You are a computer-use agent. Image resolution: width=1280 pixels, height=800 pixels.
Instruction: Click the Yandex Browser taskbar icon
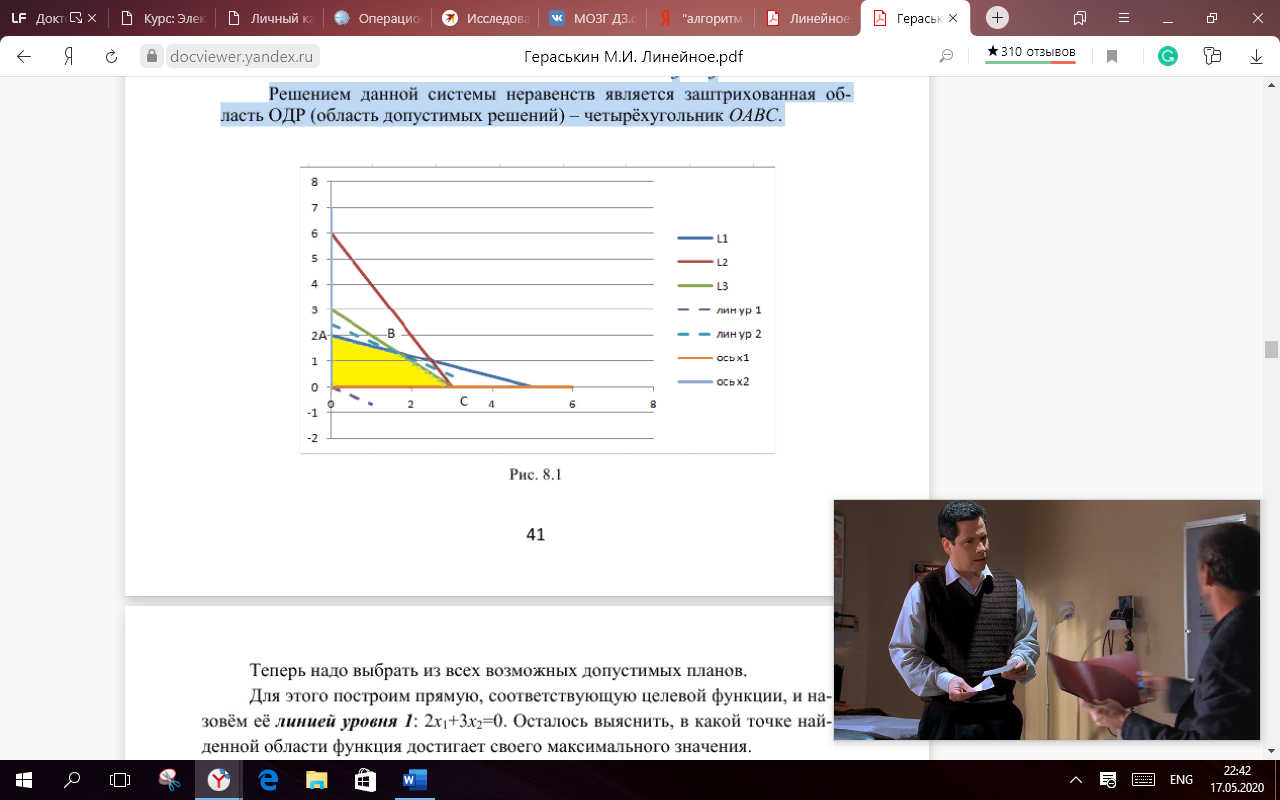pos(218,779)
